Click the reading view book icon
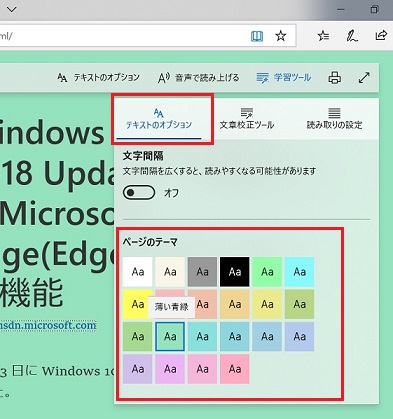 pos(257,36)
